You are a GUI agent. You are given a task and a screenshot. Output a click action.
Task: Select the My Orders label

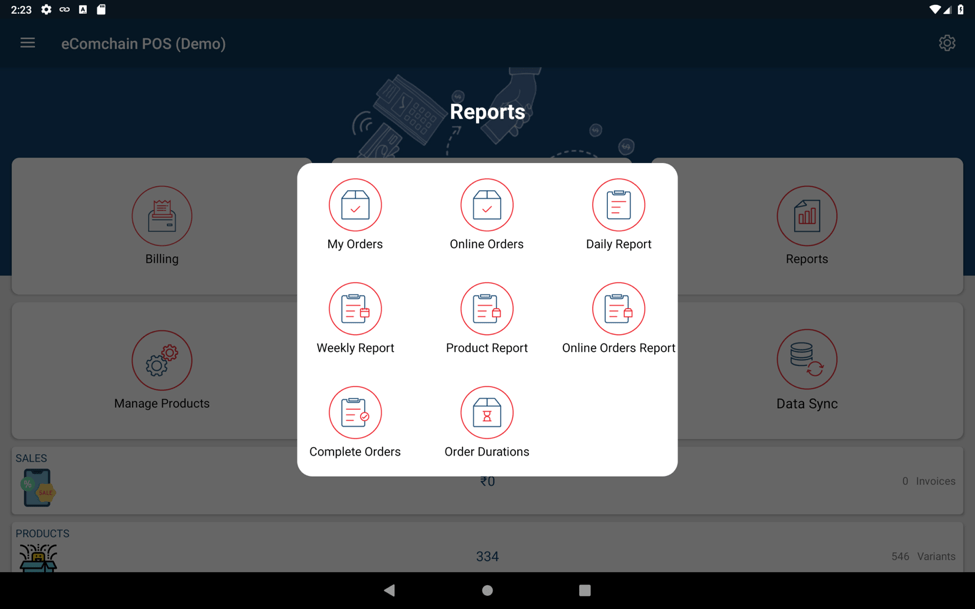[x=355, y=244]
